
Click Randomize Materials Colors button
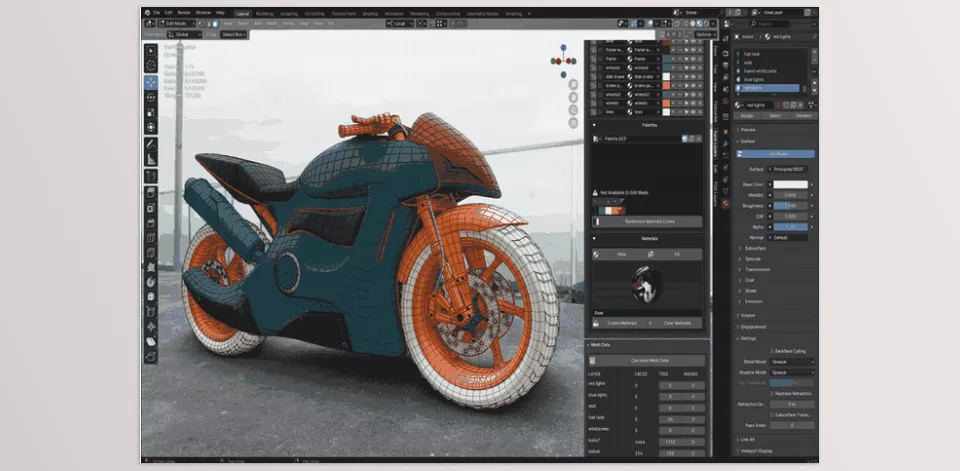tap(648, 221)
